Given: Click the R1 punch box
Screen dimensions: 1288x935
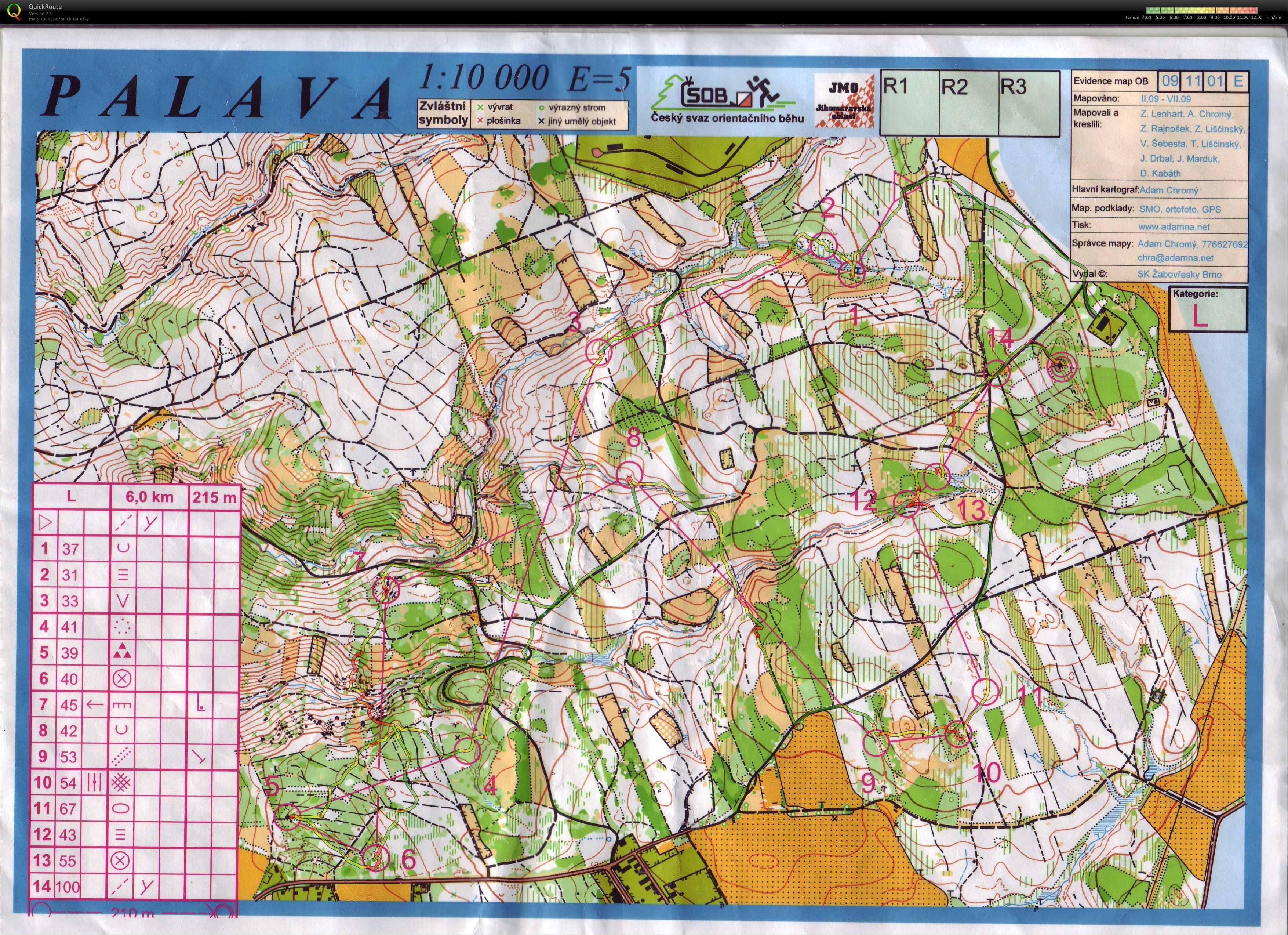Looking at the screenshot, I should pyautogui.click(x=909, y=104).
